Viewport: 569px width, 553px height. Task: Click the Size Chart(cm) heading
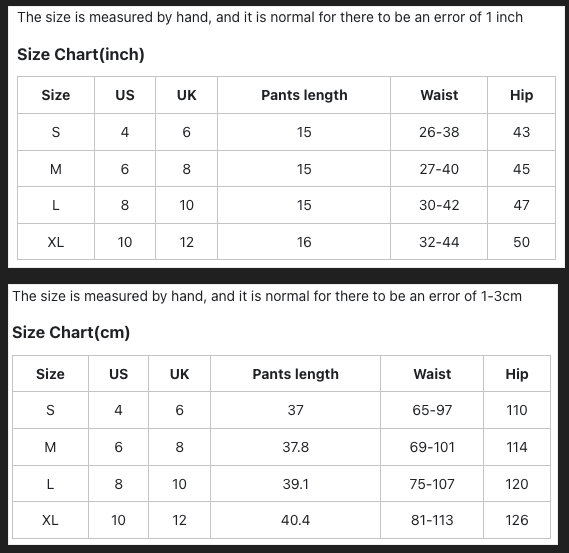pyautogui.click(x=71, y=332)
